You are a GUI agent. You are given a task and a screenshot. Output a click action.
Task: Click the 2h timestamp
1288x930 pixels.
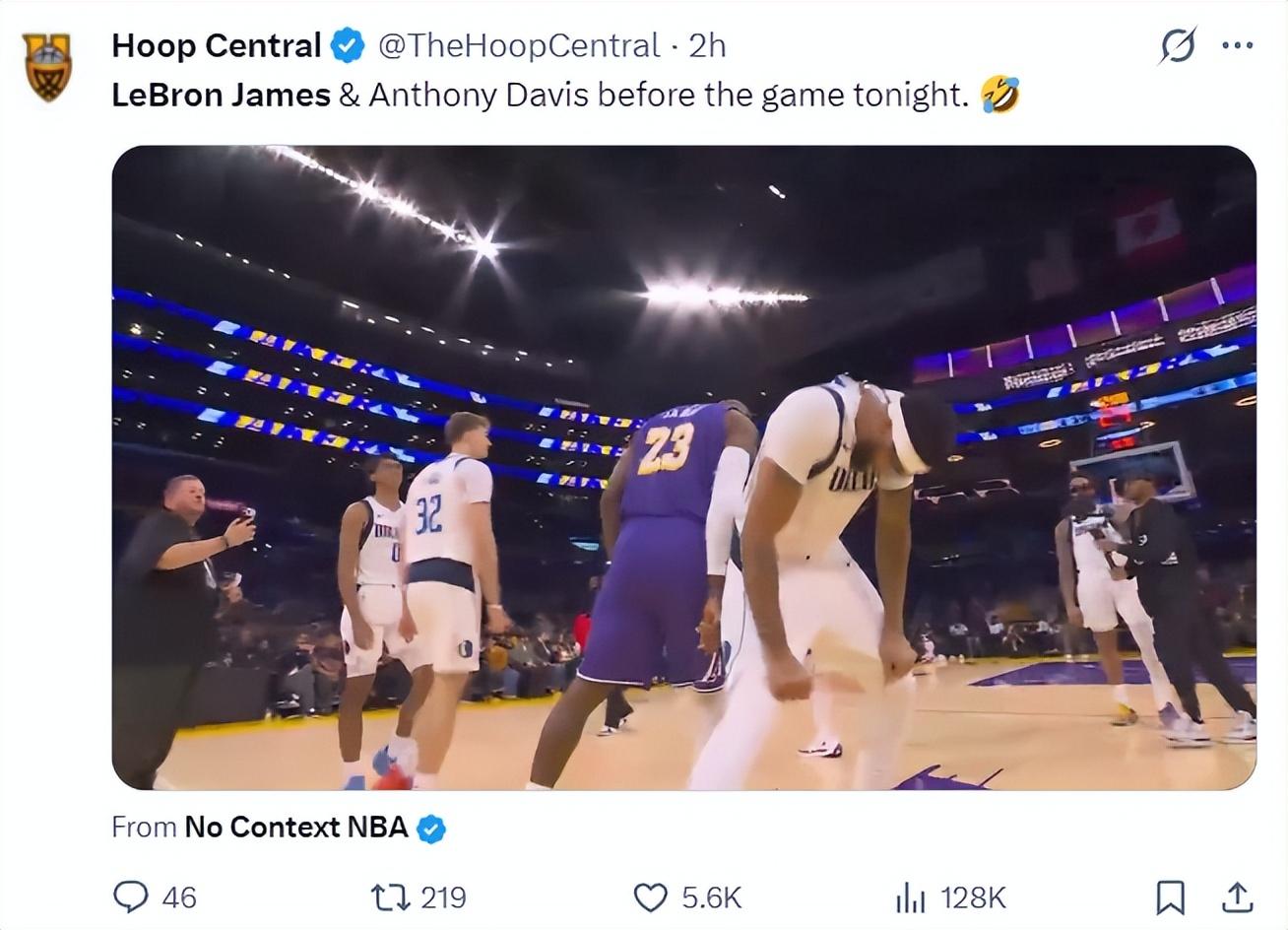tap(707, 45)
